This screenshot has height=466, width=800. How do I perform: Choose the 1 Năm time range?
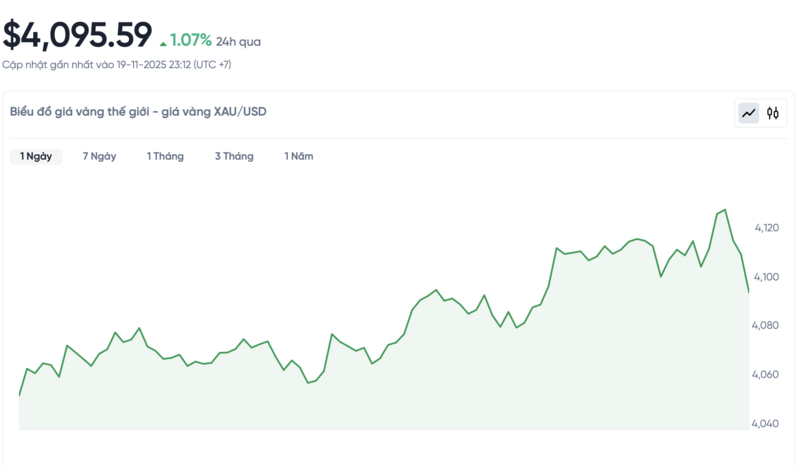[298, 157]
